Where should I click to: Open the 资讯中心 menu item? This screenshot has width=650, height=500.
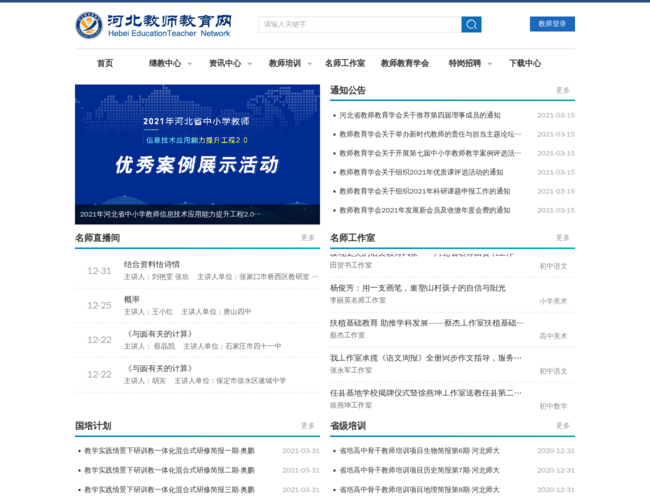pos(225,63)
